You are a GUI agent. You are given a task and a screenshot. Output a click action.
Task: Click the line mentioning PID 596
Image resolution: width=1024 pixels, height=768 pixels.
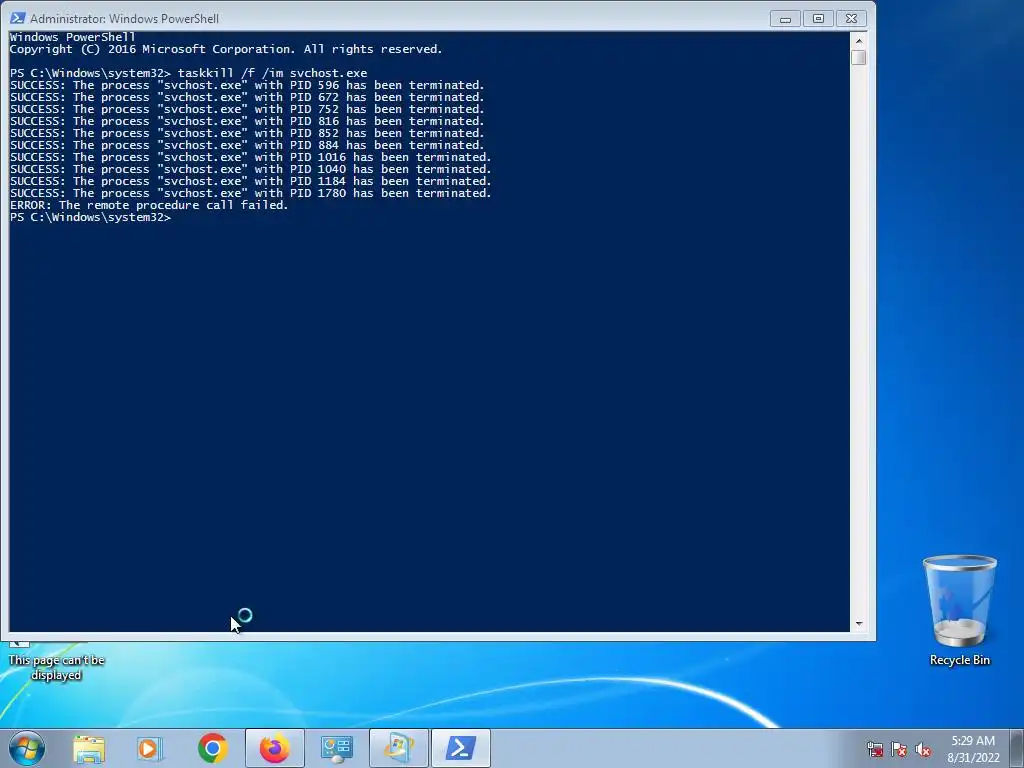[247, 85]
